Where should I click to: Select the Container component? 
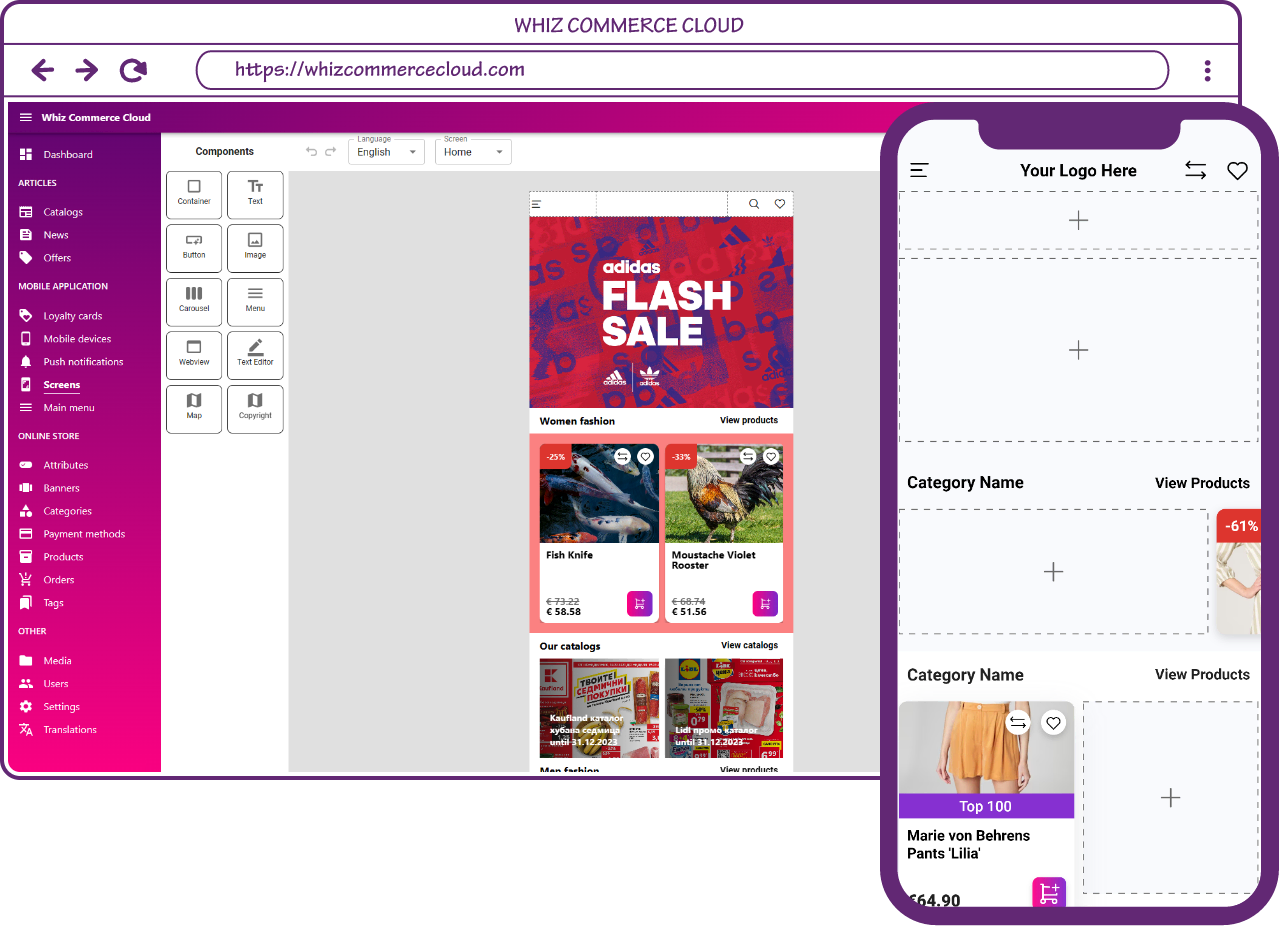(194, 194)
